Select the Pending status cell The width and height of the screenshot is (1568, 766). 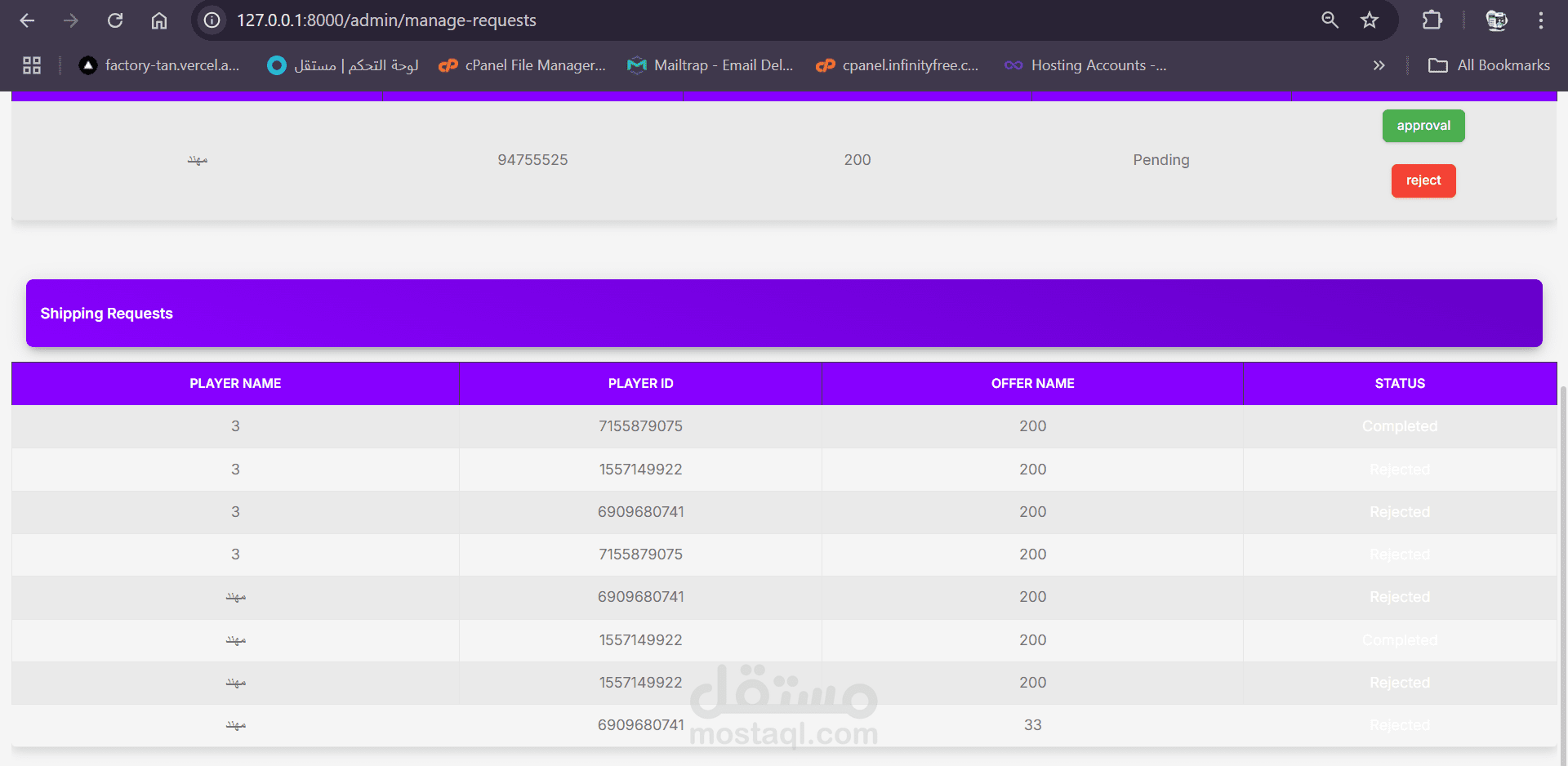click(1161, 160)
